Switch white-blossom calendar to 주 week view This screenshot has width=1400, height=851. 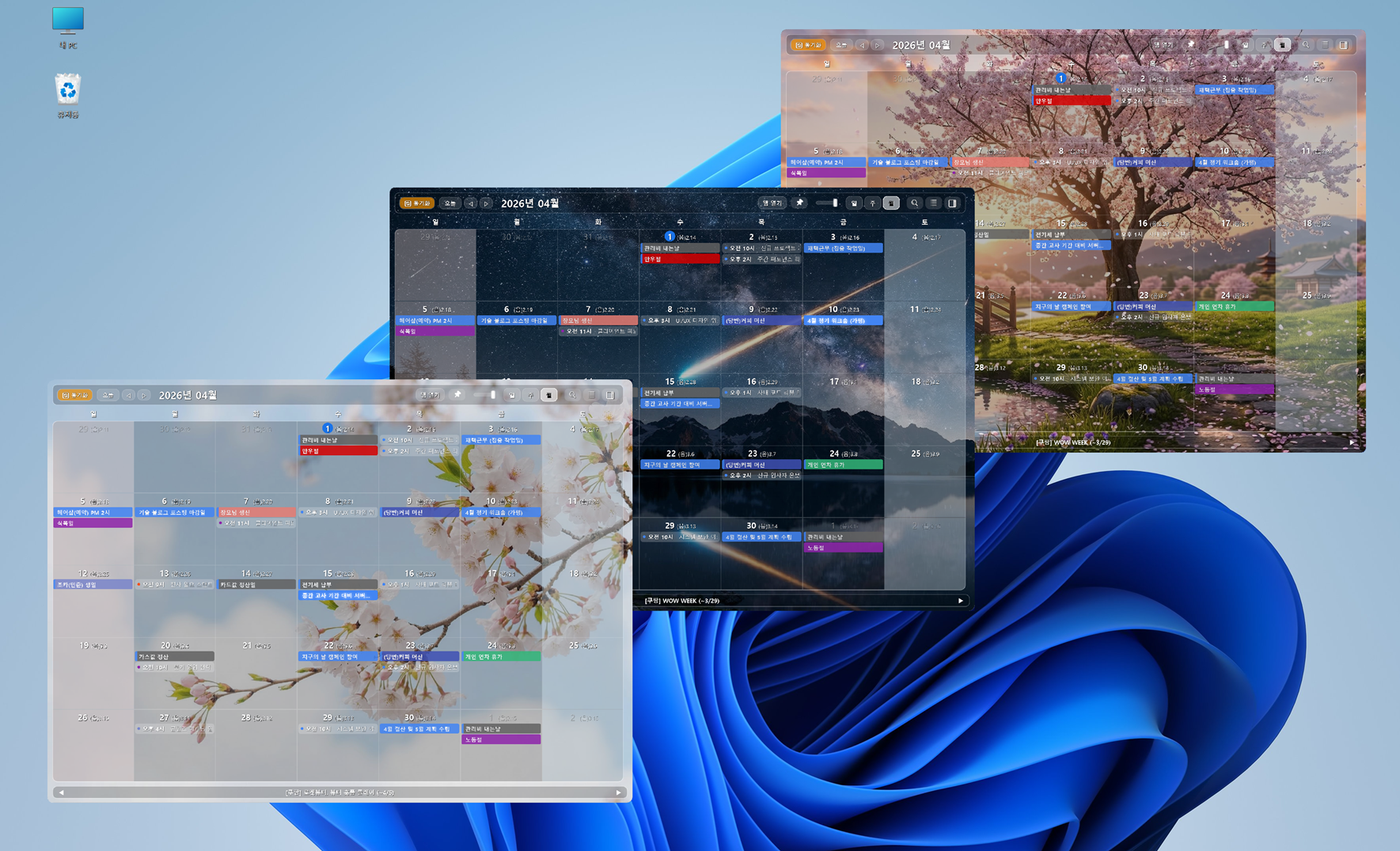click(x=531, y=395)
